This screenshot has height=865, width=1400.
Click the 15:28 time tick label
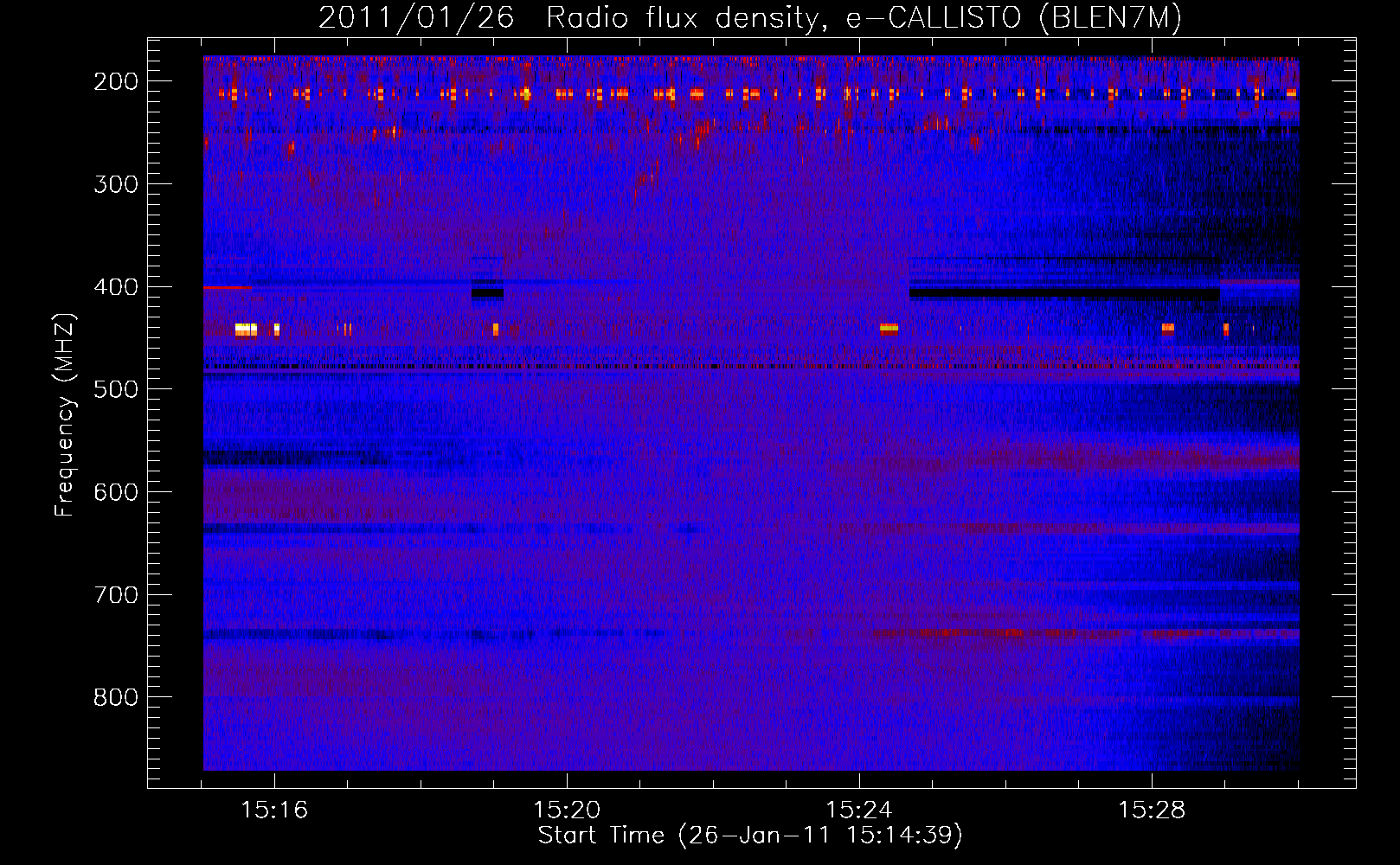1152,811
